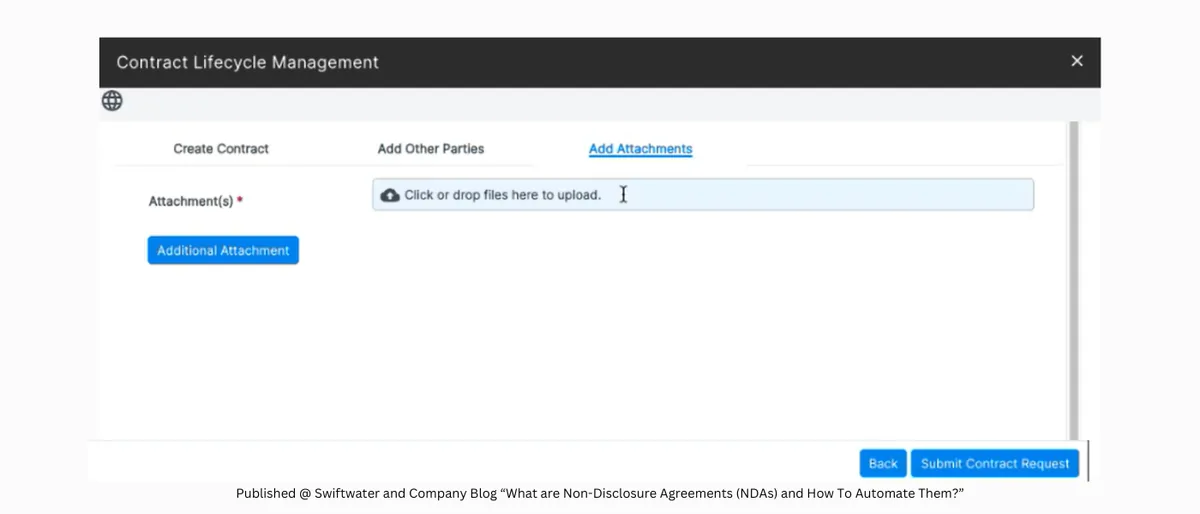Image resolution: width=1200 pixels, height=514 pixels.
Task: Click the Attachment(s) field label
Action: [196, 201]
